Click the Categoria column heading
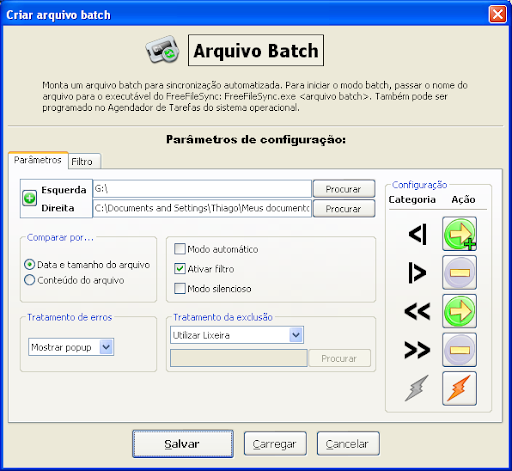 tap(412, 199)
